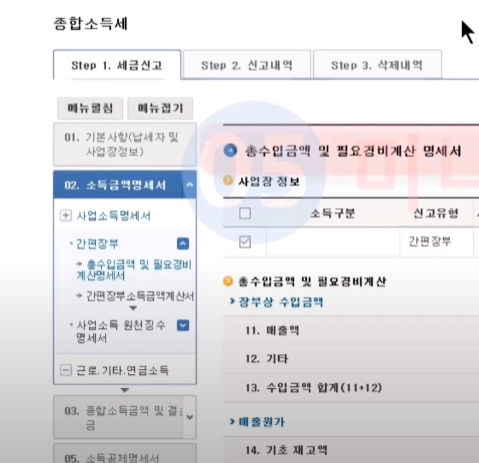
Task: Click the 메뉴펼침 button
Action: 90,108
